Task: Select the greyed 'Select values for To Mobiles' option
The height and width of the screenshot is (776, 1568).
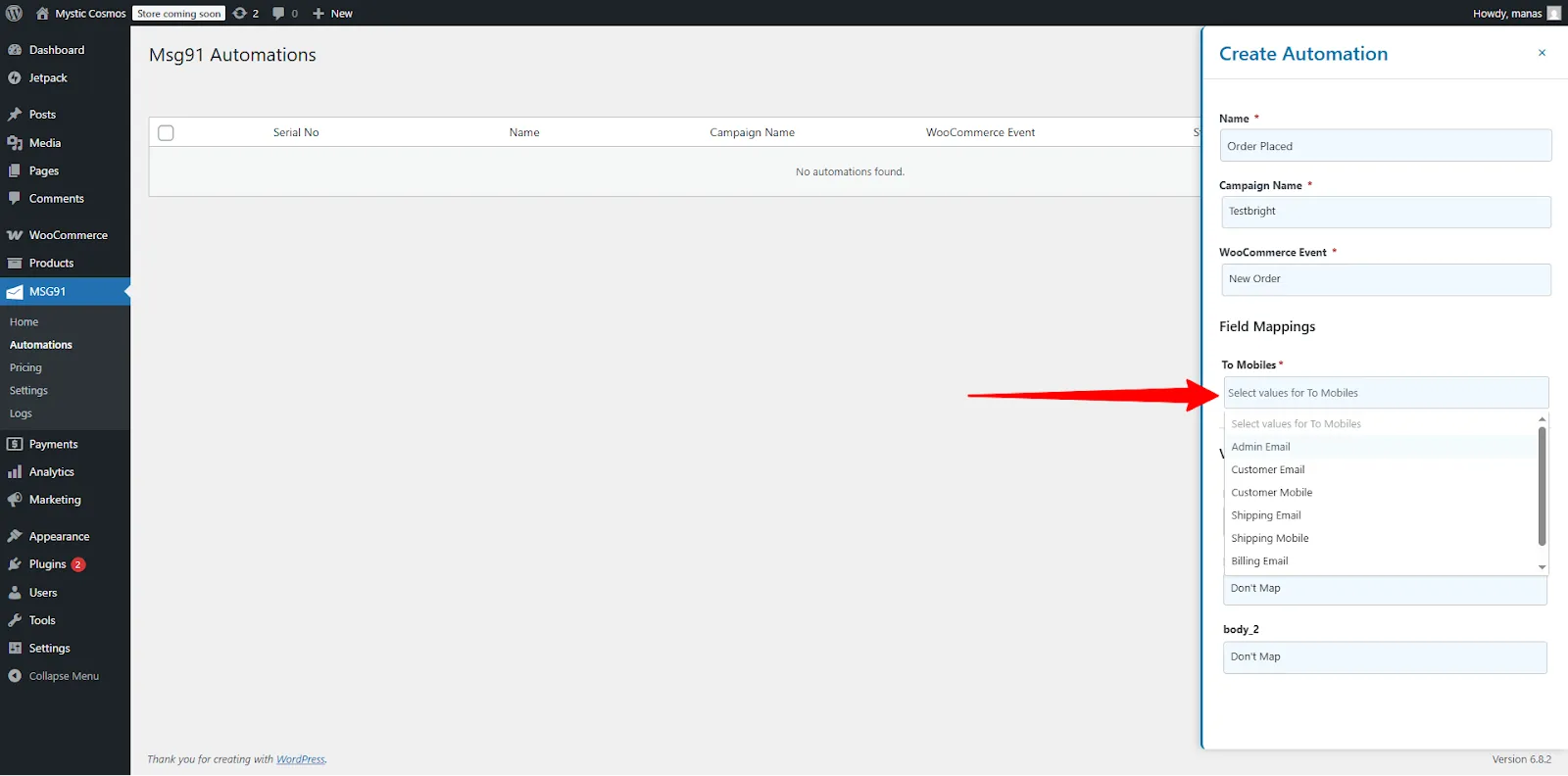Action: click(x=1381, y=424)
